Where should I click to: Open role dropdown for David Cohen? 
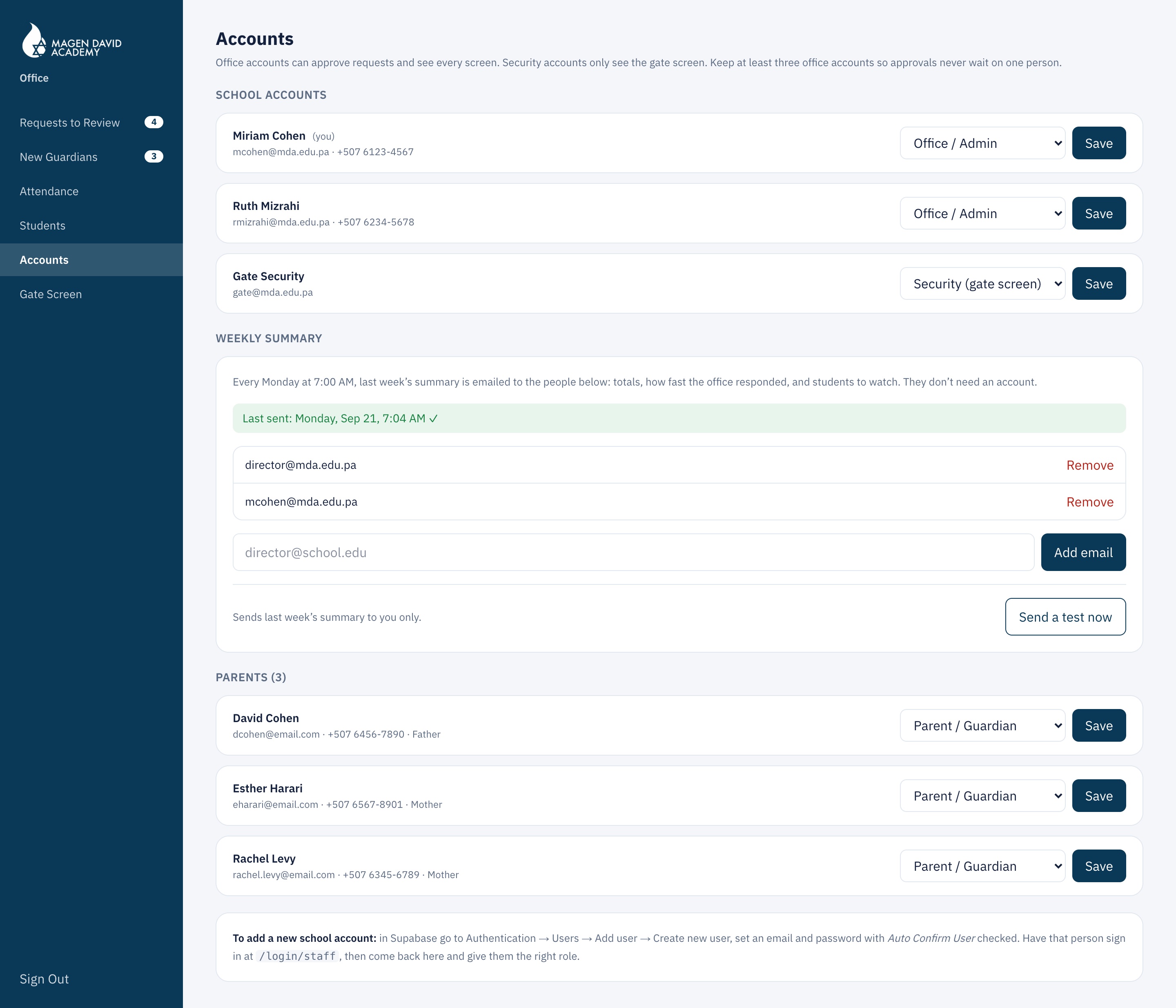(982, 725)
